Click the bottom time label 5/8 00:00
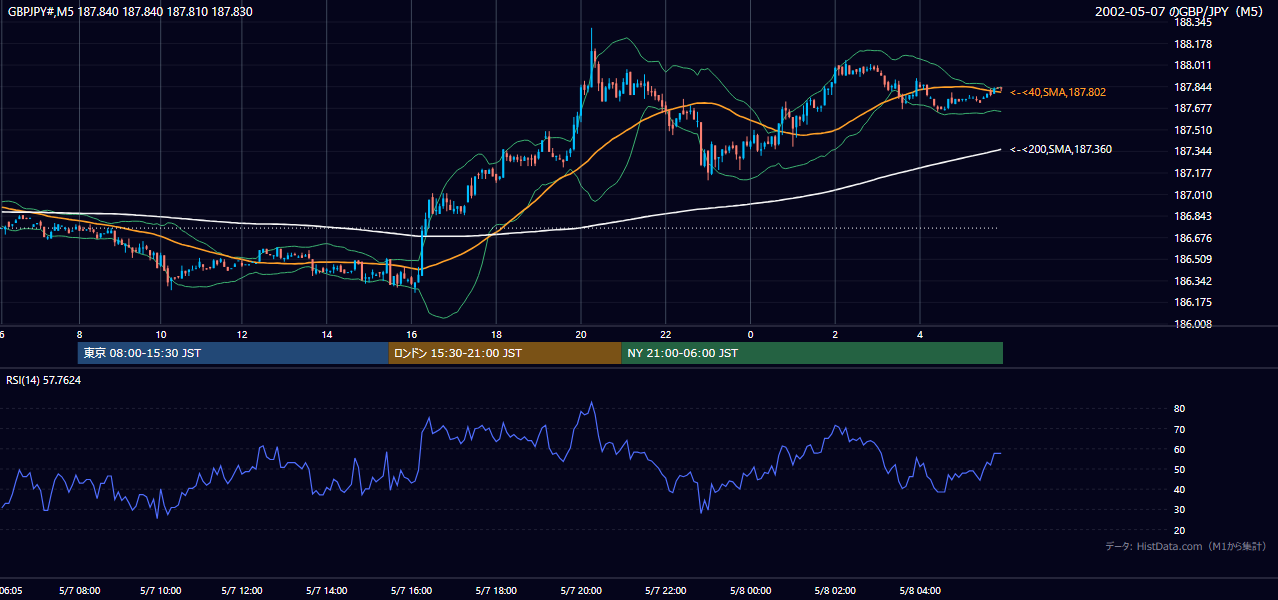Image resolution: width=1278 pixels, height=600 pixels. tap(750, 591)
